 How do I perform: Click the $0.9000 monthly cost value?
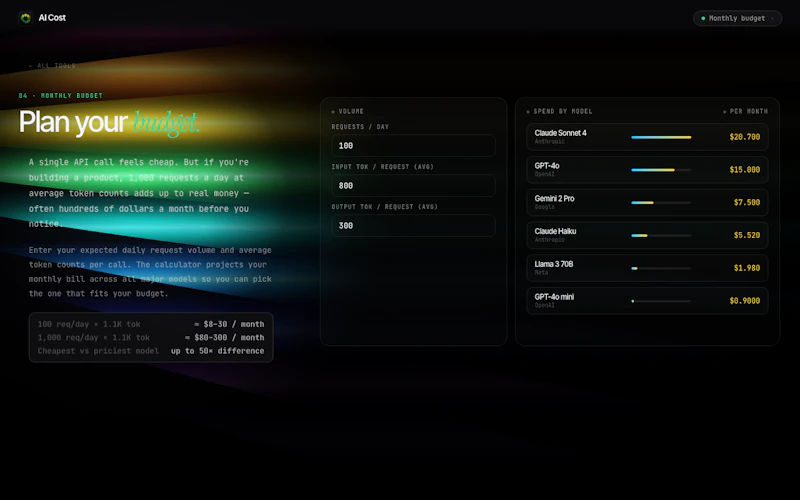tap(744, 301)
